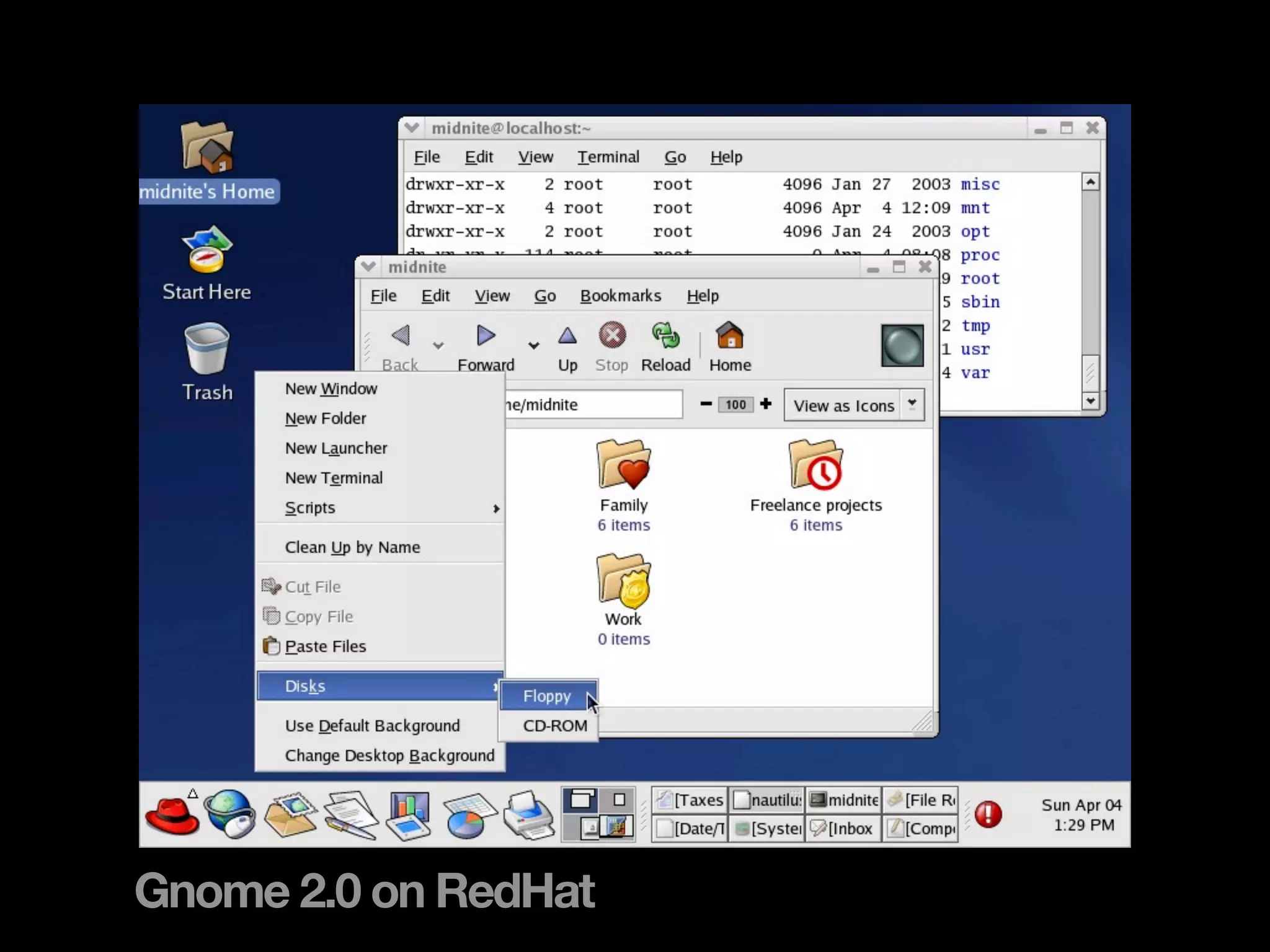The height and width of the screenshot is (952, 1270).
Task: Open Terminal menu in terminal window
Action: [608, 157]
